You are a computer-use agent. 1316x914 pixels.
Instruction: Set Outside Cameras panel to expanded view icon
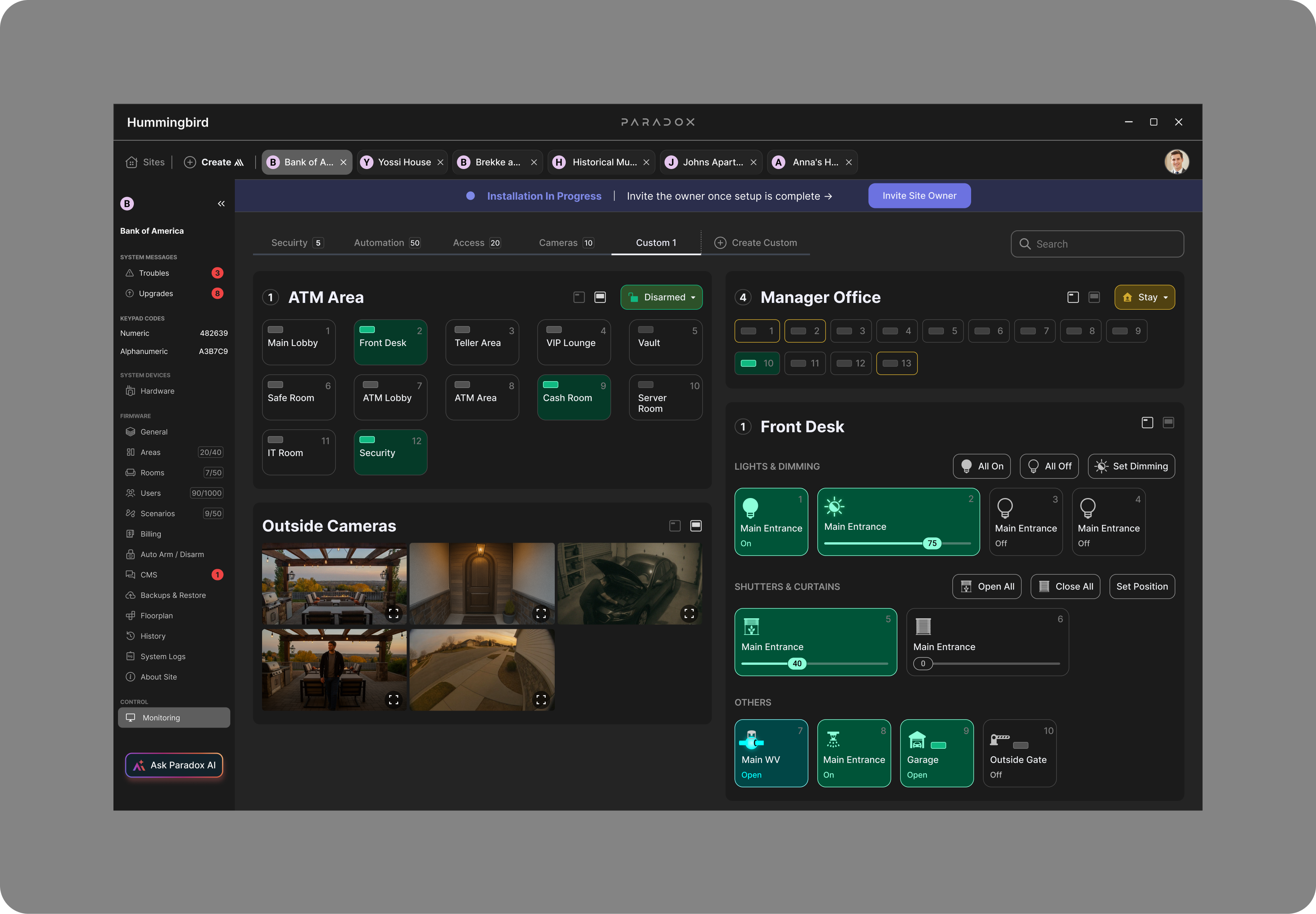(696, 526)
